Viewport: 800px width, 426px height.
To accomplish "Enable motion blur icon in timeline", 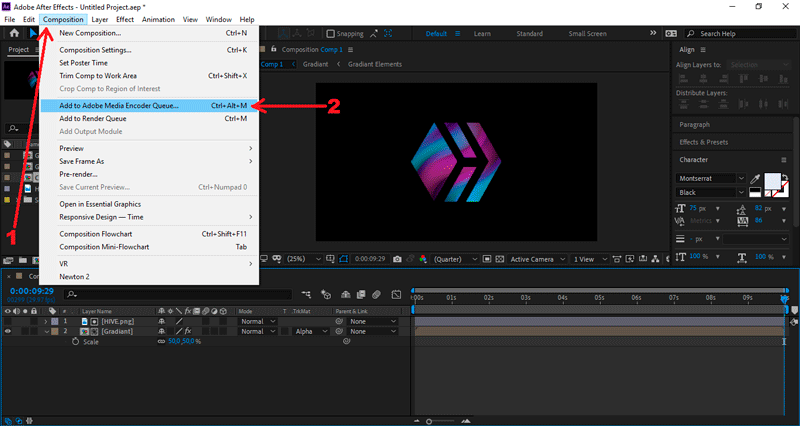I will pos(377,294).
